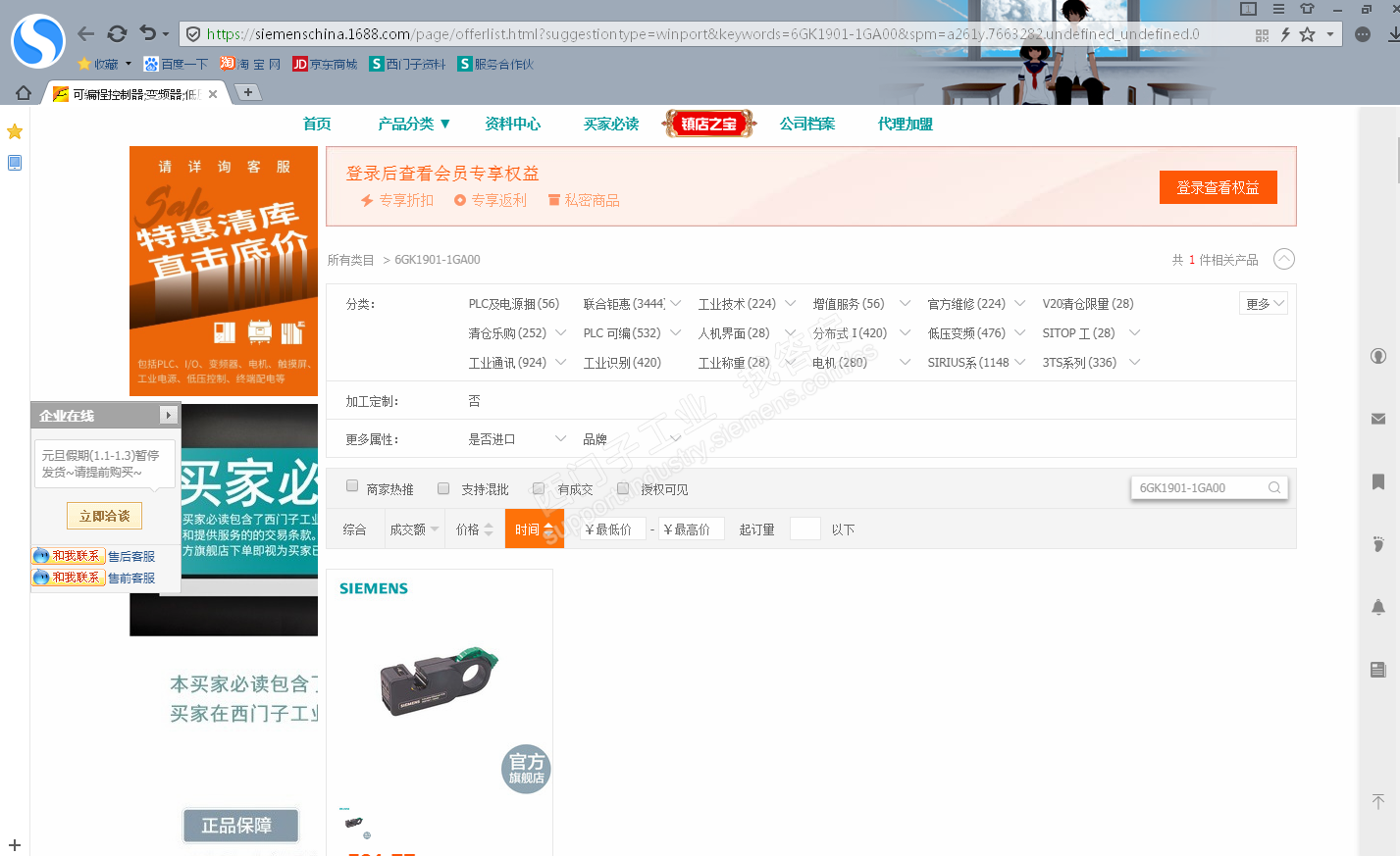Open the 代理加盟 navigation tab

[906, 124]
